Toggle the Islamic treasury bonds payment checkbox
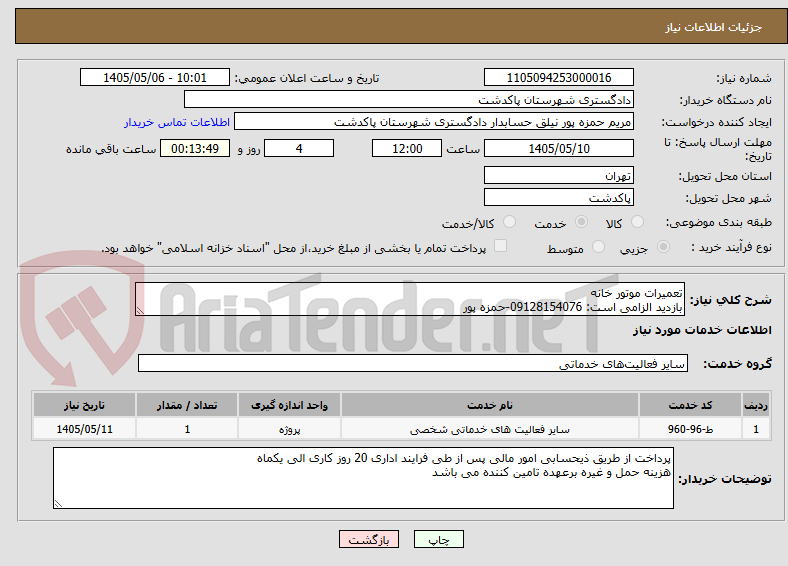The height and width of the screenshot is (566, 788). click(x=501, y=246)
